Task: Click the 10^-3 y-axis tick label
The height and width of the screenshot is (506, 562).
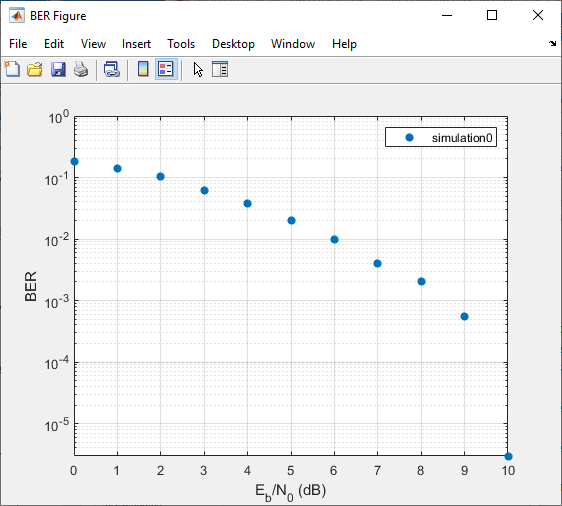Action: tap(57, 302)
